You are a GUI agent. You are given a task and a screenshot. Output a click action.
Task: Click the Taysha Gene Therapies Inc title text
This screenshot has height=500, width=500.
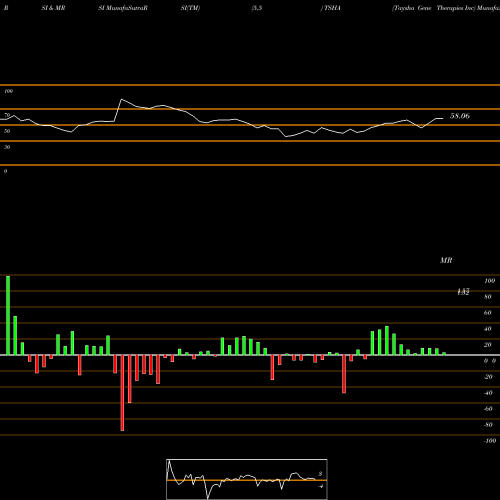pos(433,8)
